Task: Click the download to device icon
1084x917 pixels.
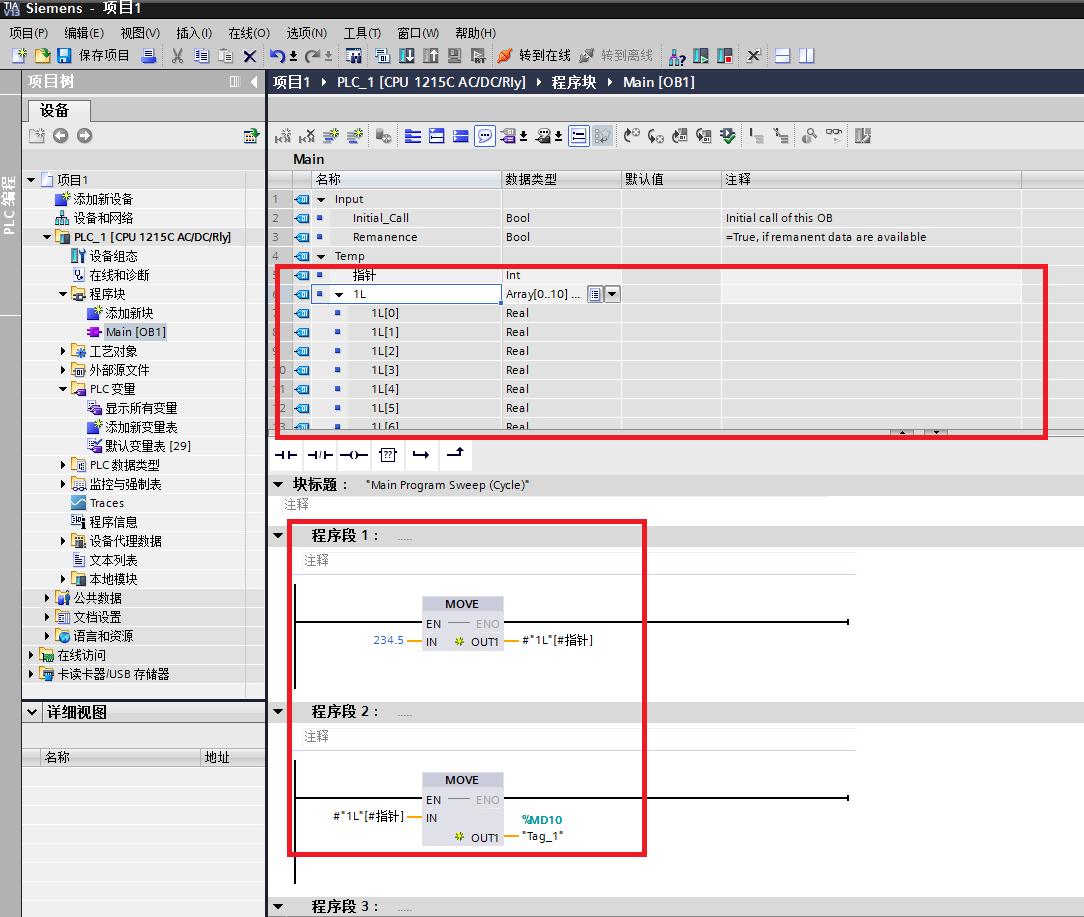Action: 406,55
